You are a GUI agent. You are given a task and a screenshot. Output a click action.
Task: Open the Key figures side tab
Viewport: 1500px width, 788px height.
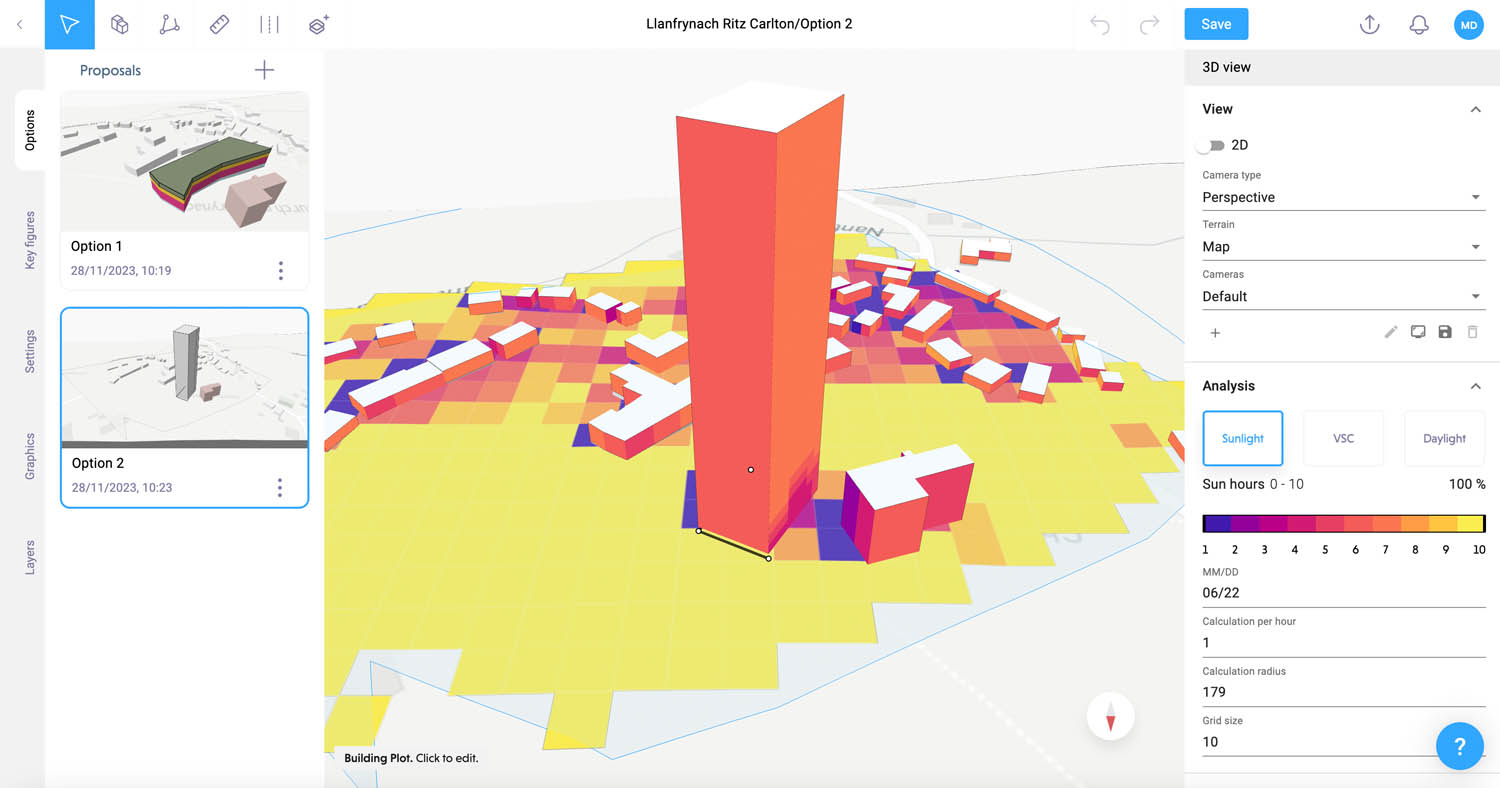(30, 240)
